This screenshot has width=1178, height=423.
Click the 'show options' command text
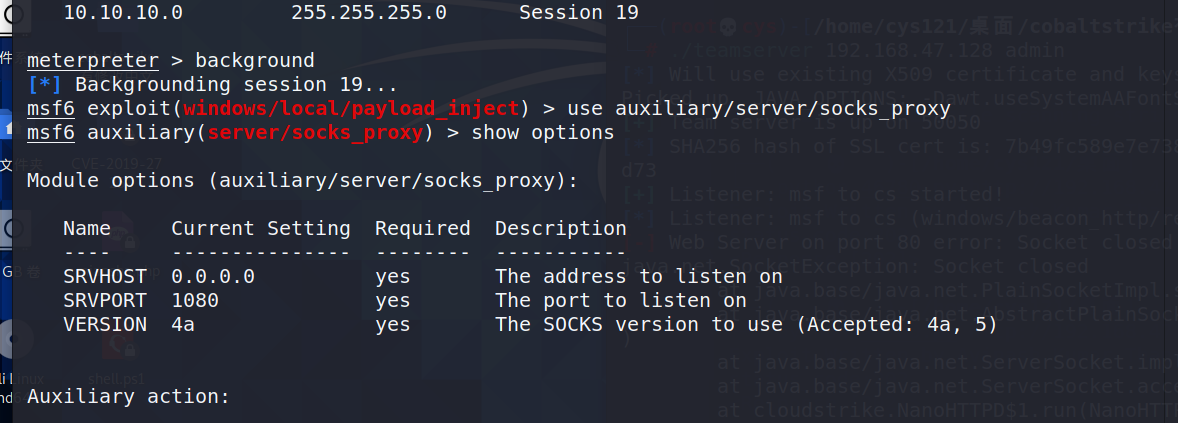542,133
